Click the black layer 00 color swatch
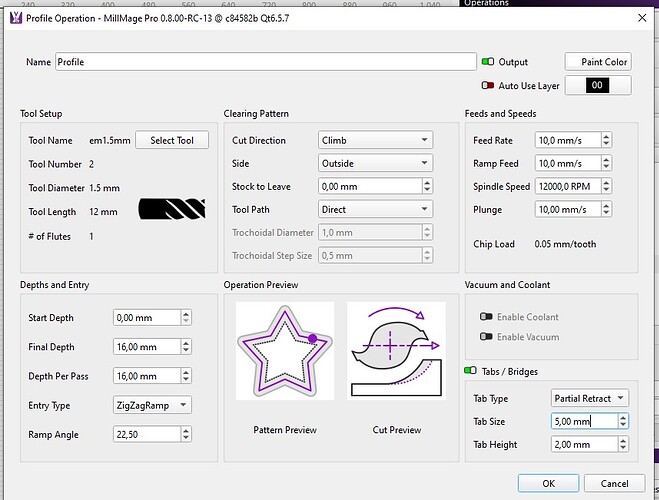Viewport: 659px width, 500px height. pos(596,86)
